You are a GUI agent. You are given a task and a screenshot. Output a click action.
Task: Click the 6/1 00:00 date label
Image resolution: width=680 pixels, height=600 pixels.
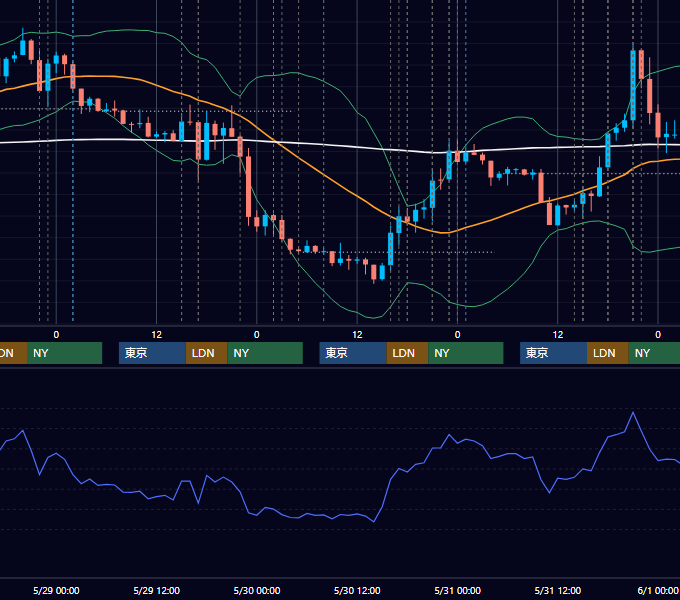pyautogui.click(x=657, y=590)
